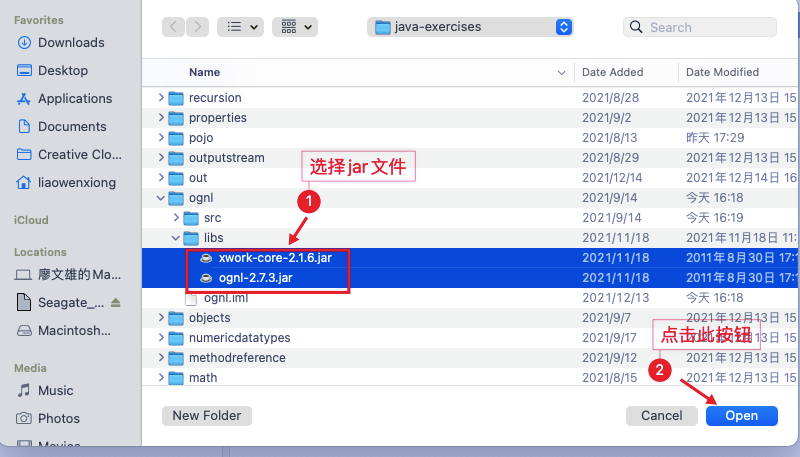This screenshot has width=800, height=457.
Task: Eject the Seagate drive
Action: click(116, 302)
